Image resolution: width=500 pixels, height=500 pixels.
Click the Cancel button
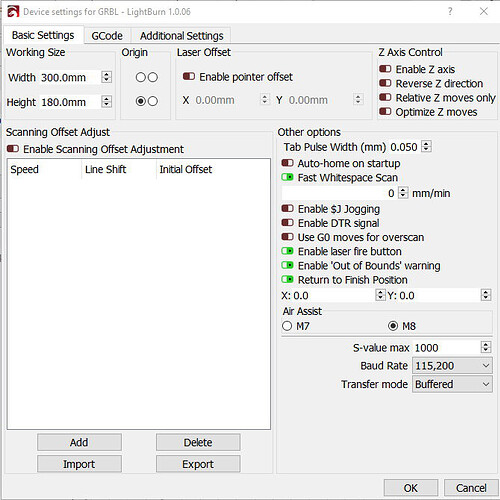[471, 488]
